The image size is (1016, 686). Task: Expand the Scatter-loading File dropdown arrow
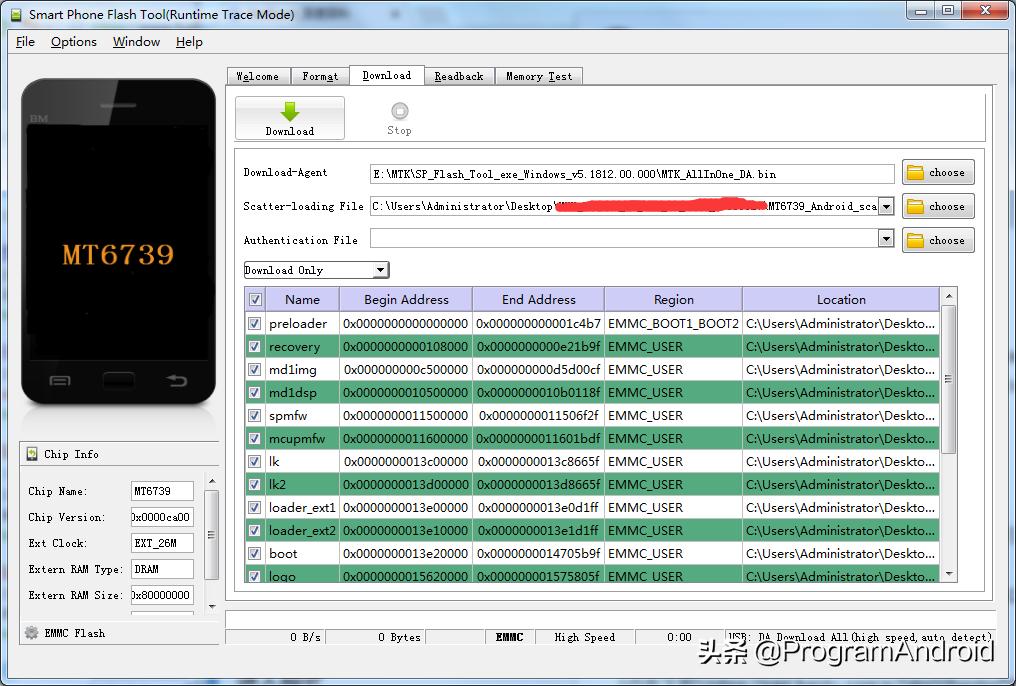[884, 206]
